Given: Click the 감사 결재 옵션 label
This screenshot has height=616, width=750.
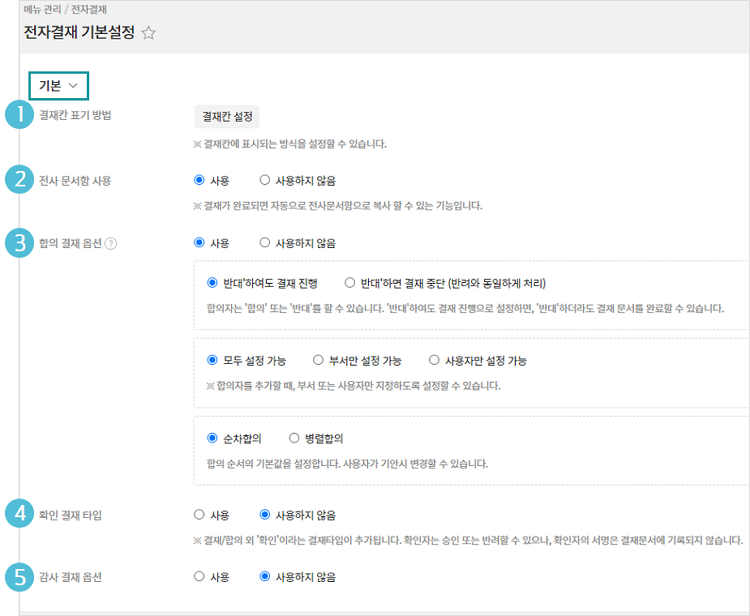Looking at the screenshot, I should (x=70, y=577).
